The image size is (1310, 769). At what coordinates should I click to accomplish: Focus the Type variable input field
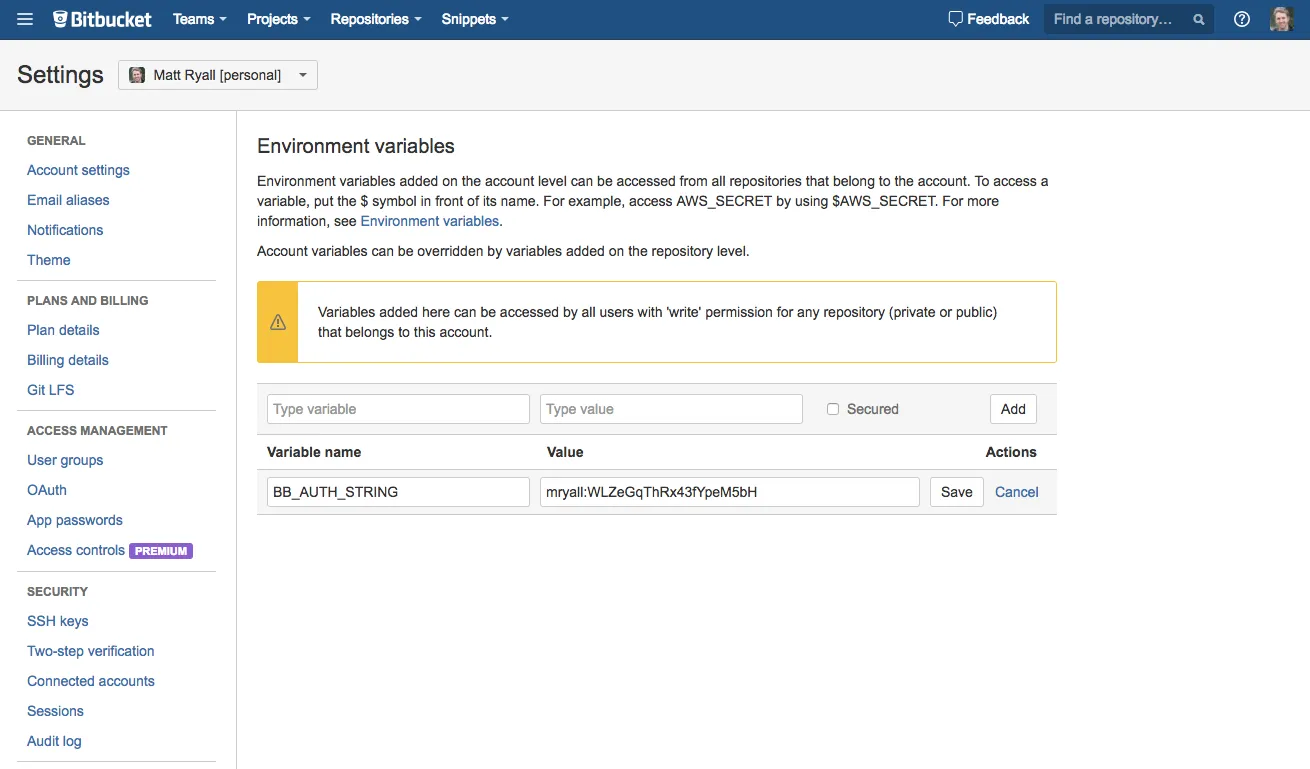[x=398, y=409]
